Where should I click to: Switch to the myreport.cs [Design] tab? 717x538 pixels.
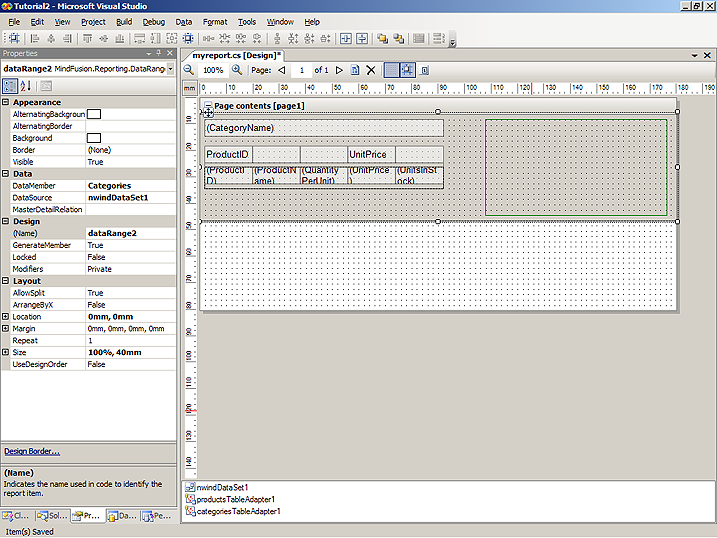click(237, 55)
